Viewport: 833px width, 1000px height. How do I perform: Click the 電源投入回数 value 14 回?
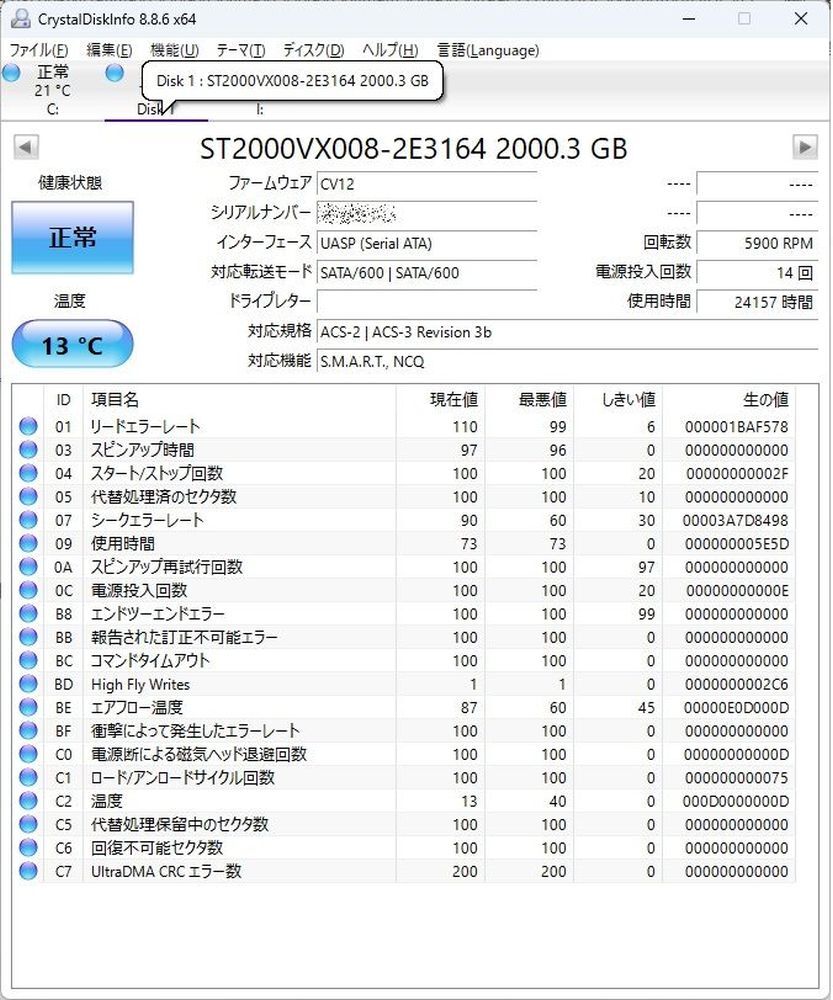pos(757,272)
